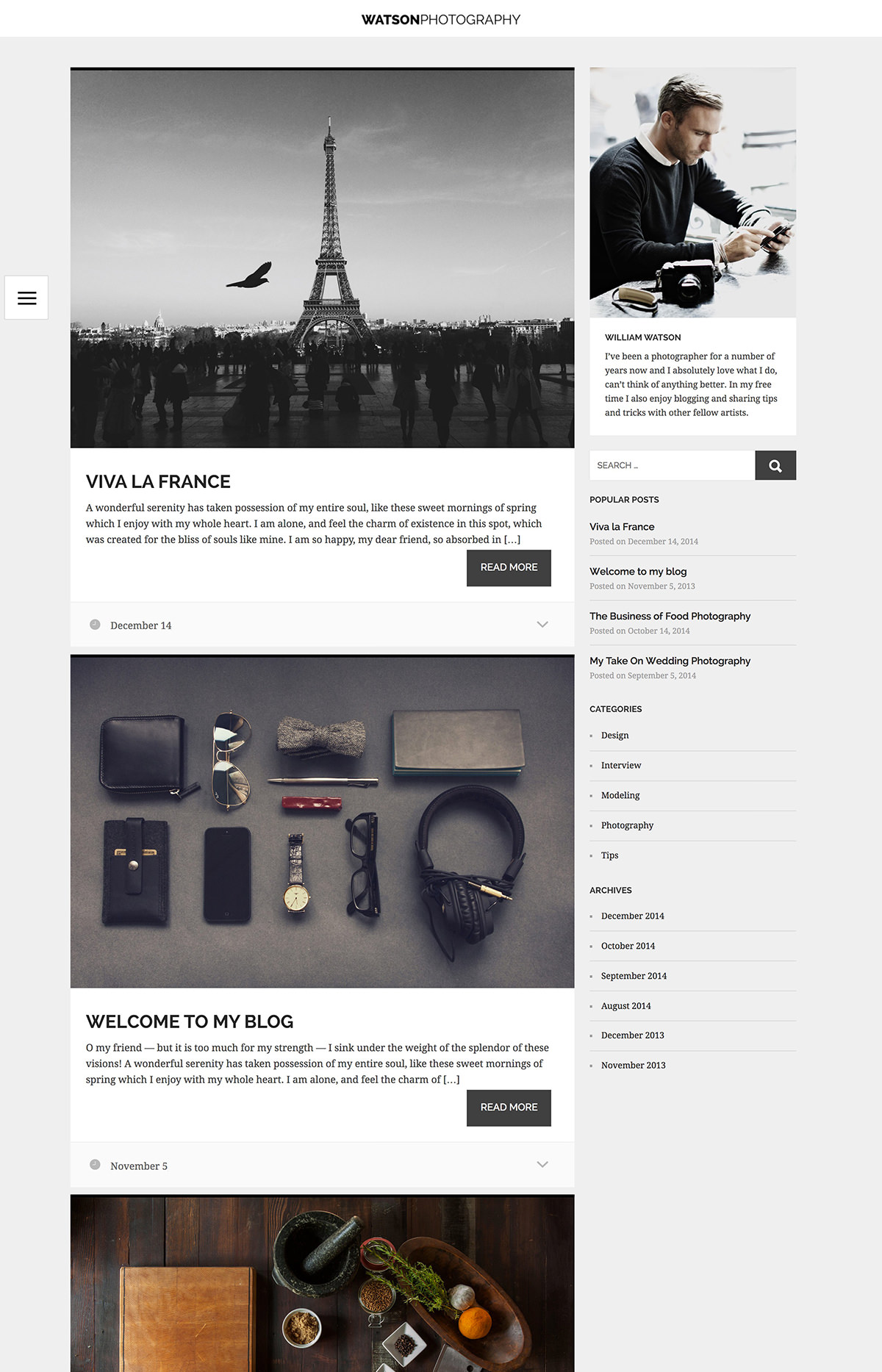882x1372 pixels.
Task: Open popular post My Take On Wedding Photography
Action: click(670, 661)
